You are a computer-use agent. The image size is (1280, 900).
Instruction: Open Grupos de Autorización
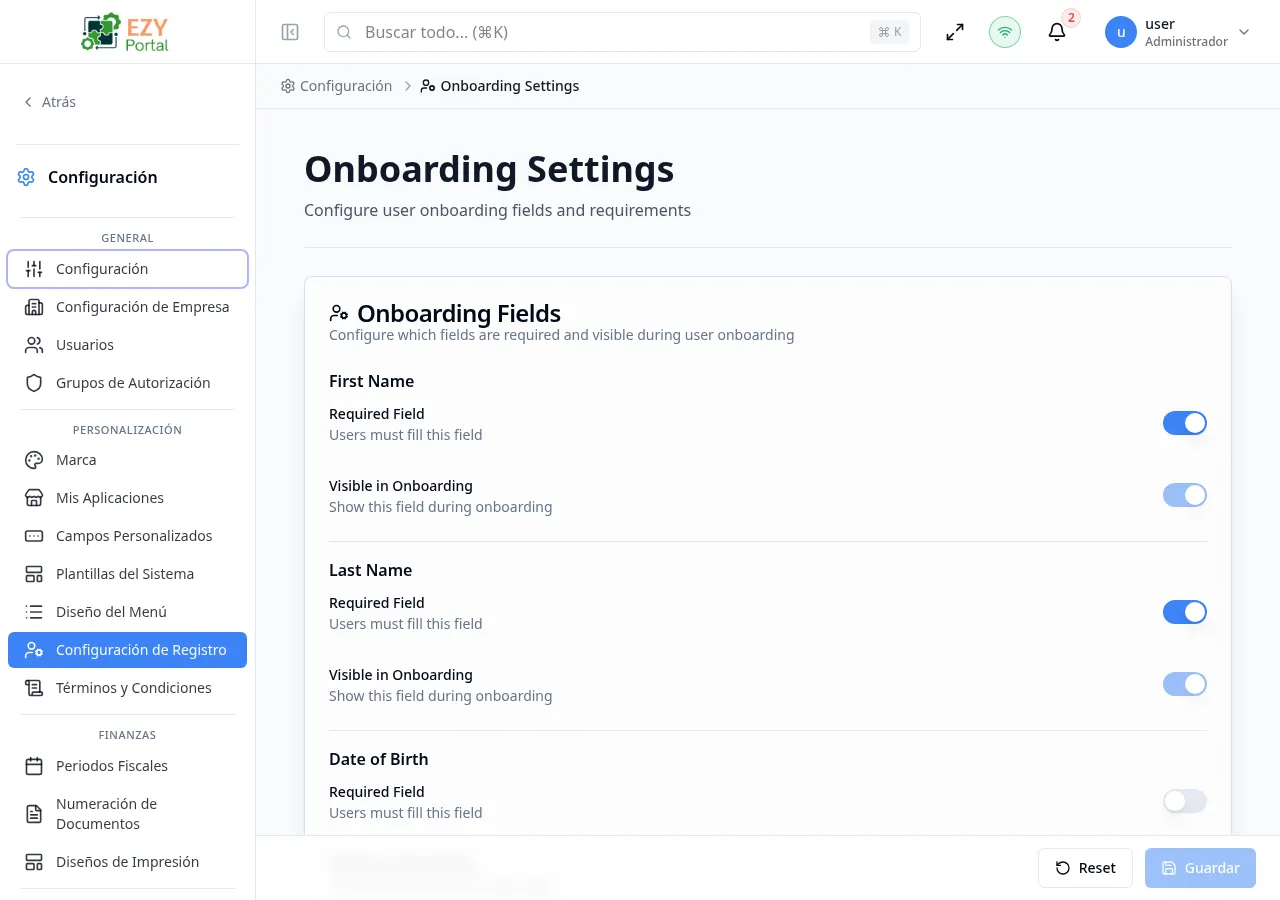(x=127, y=383)
